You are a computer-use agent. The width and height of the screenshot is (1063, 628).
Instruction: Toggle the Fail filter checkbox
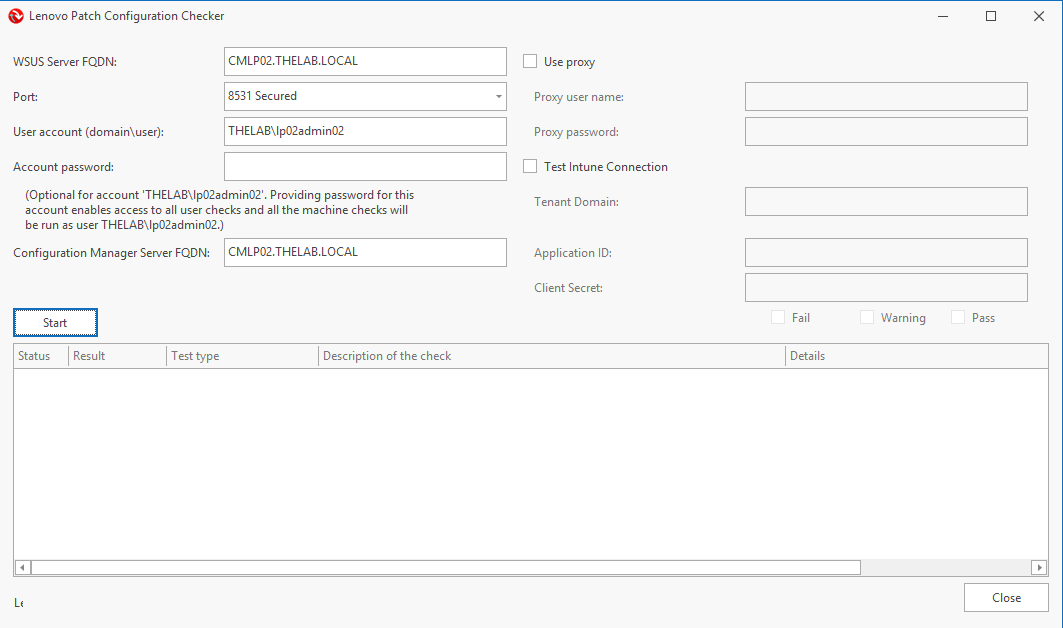[x=778, y=317]
